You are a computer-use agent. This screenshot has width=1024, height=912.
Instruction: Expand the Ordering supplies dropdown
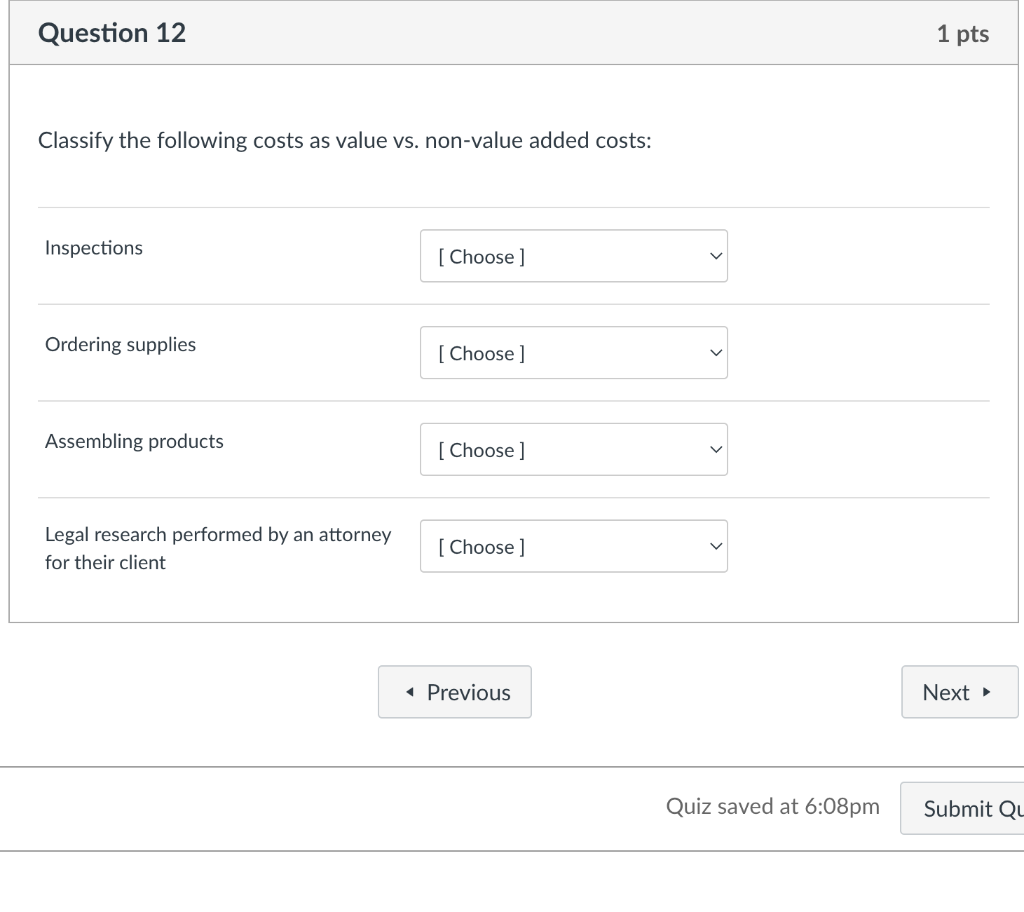(x=573, y=353)
